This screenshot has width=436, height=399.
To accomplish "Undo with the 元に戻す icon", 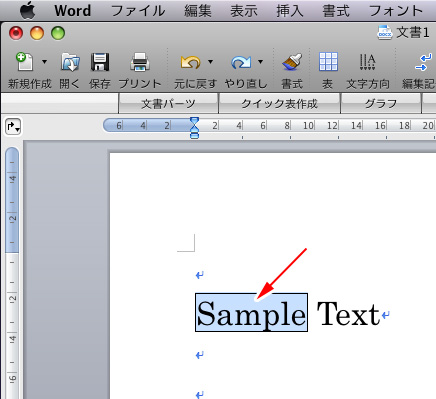I will coord(190,62).
